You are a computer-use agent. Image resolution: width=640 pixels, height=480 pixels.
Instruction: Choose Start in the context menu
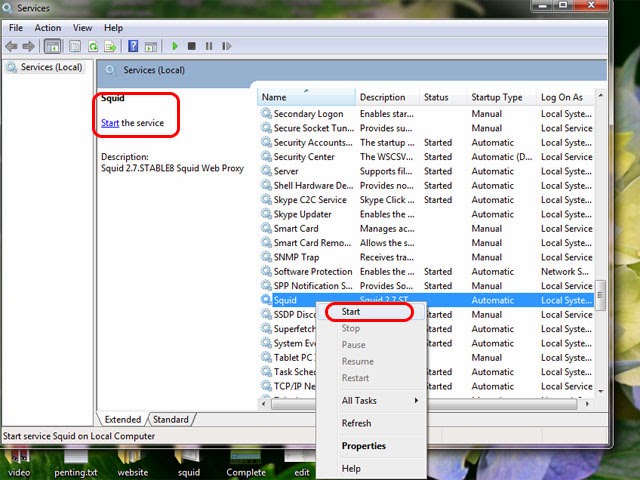[371, 312]
